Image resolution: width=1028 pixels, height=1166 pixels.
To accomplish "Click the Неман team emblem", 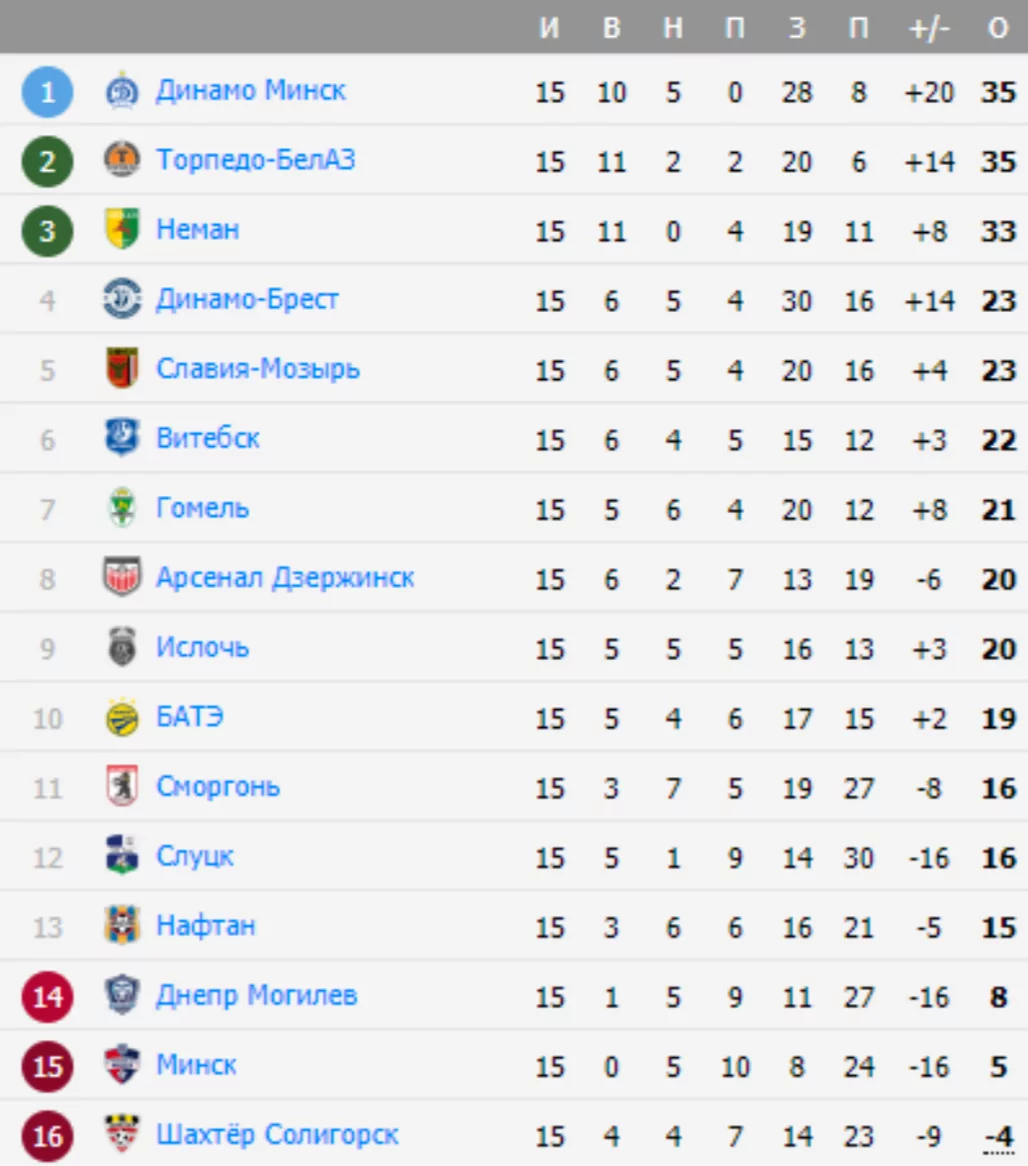I will [x=122, y=229].
